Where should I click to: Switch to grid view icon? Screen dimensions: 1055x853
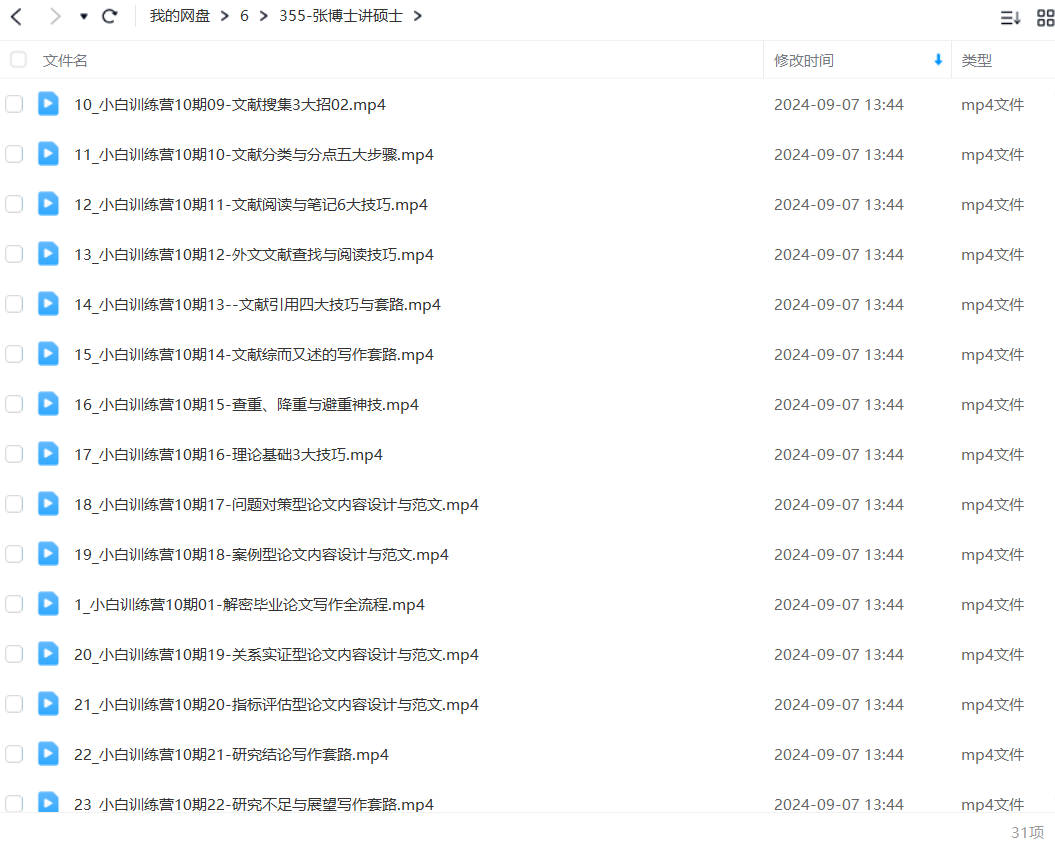click(x=1046, y=17)
